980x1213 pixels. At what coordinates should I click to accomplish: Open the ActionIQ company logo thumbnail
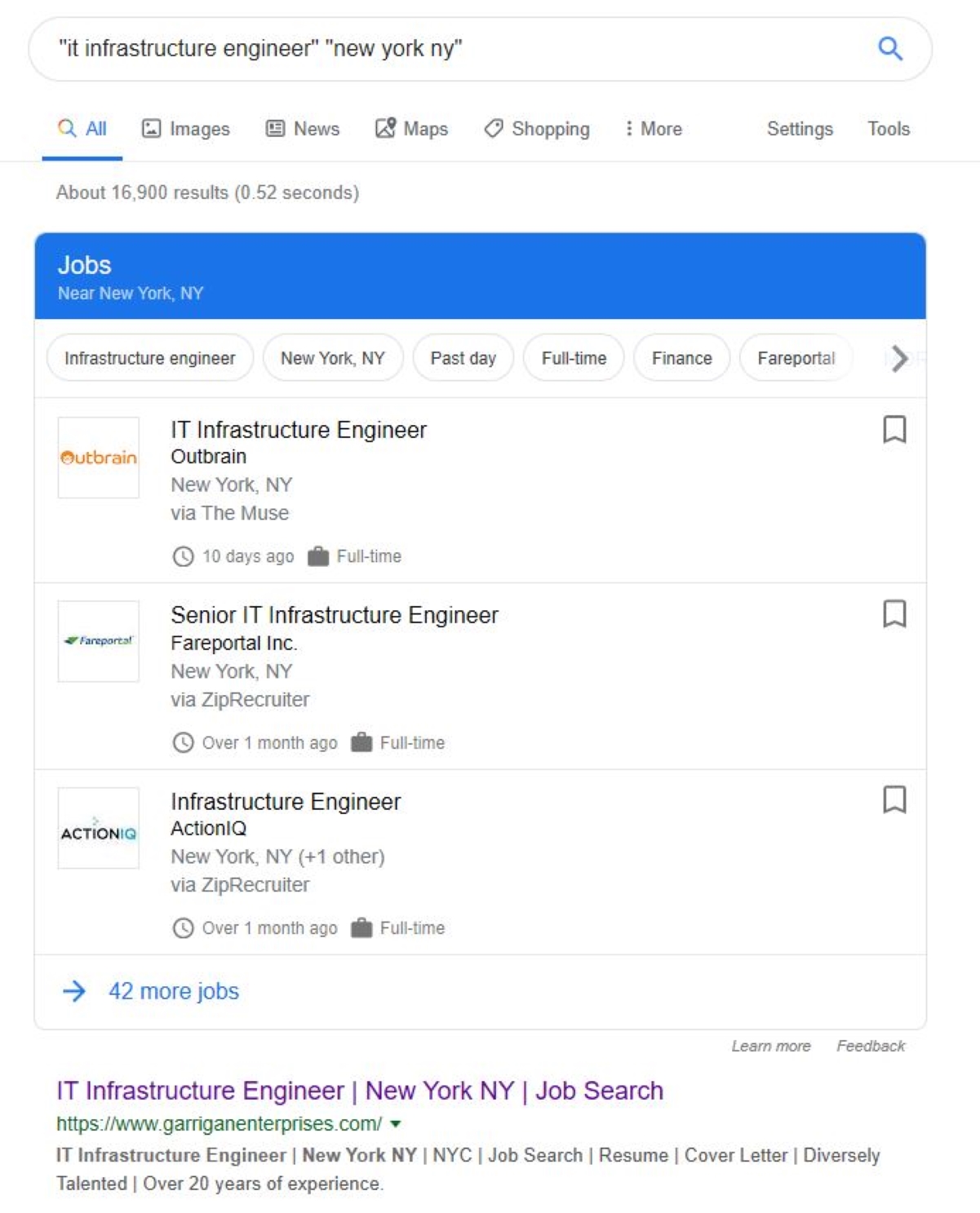99,828
